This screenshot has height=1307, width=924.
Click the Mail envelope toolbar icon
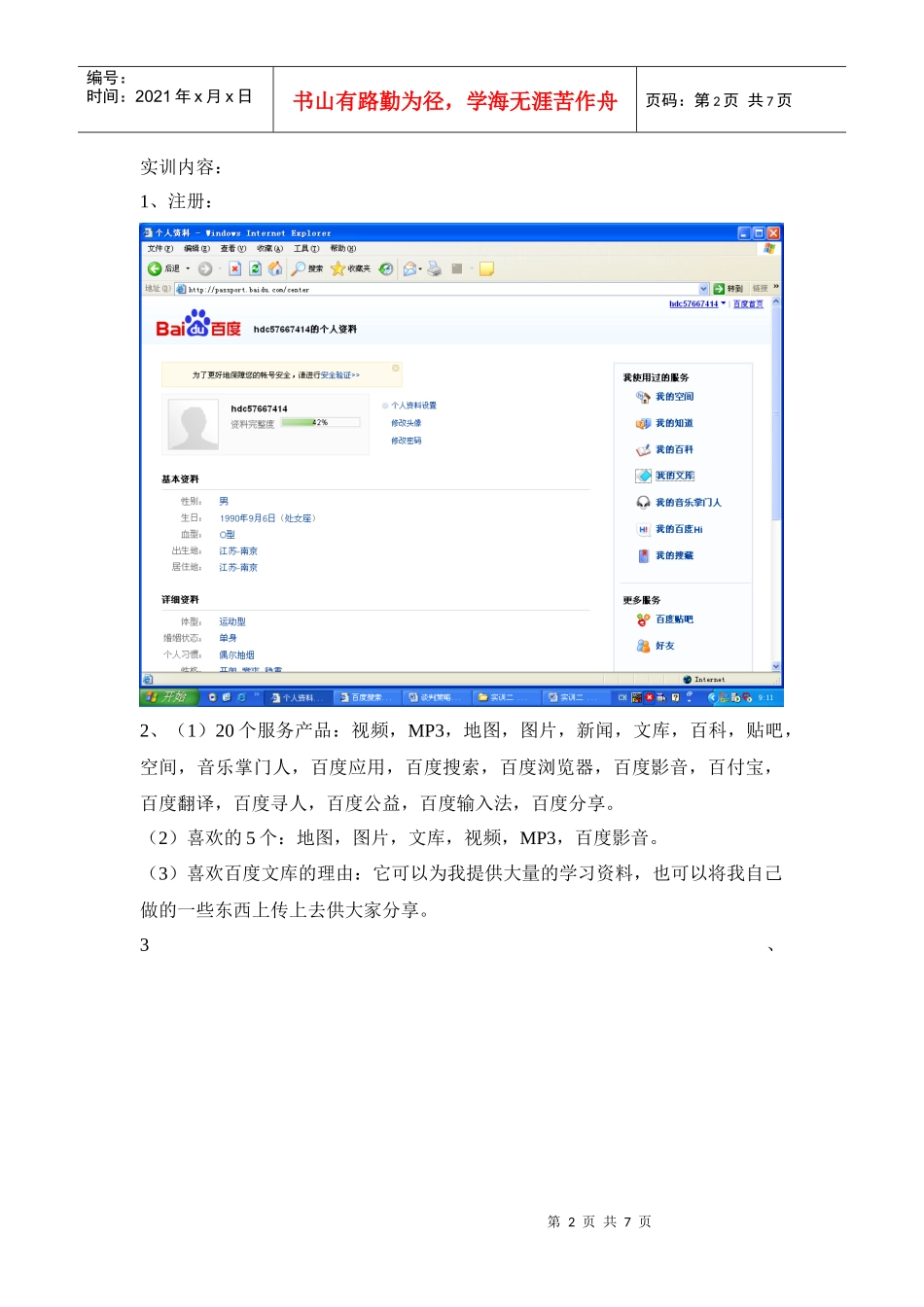tap(409, 268)
